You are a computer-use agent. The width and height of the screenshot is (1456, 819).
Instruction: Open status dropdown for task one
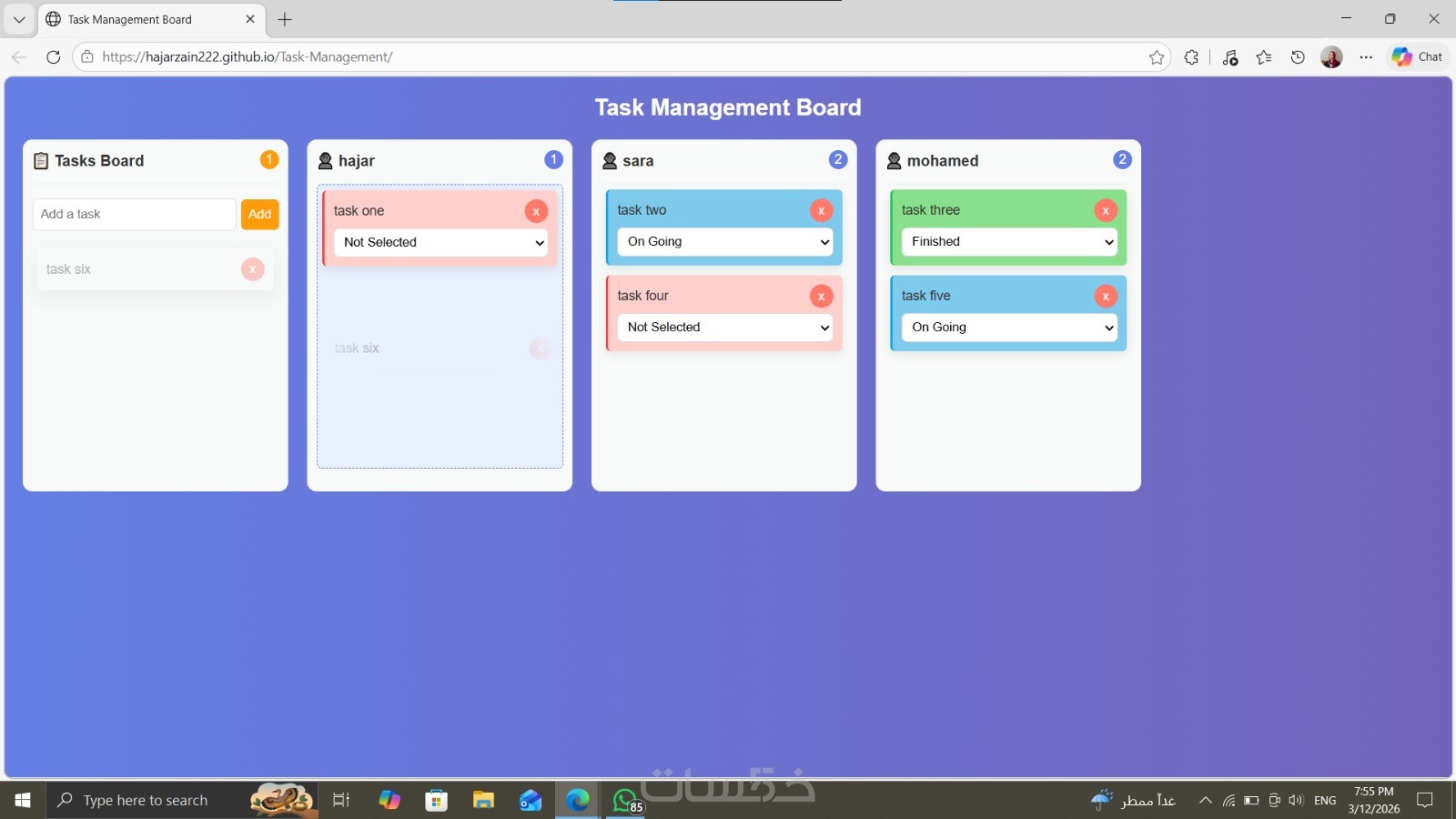click(440, 242)
